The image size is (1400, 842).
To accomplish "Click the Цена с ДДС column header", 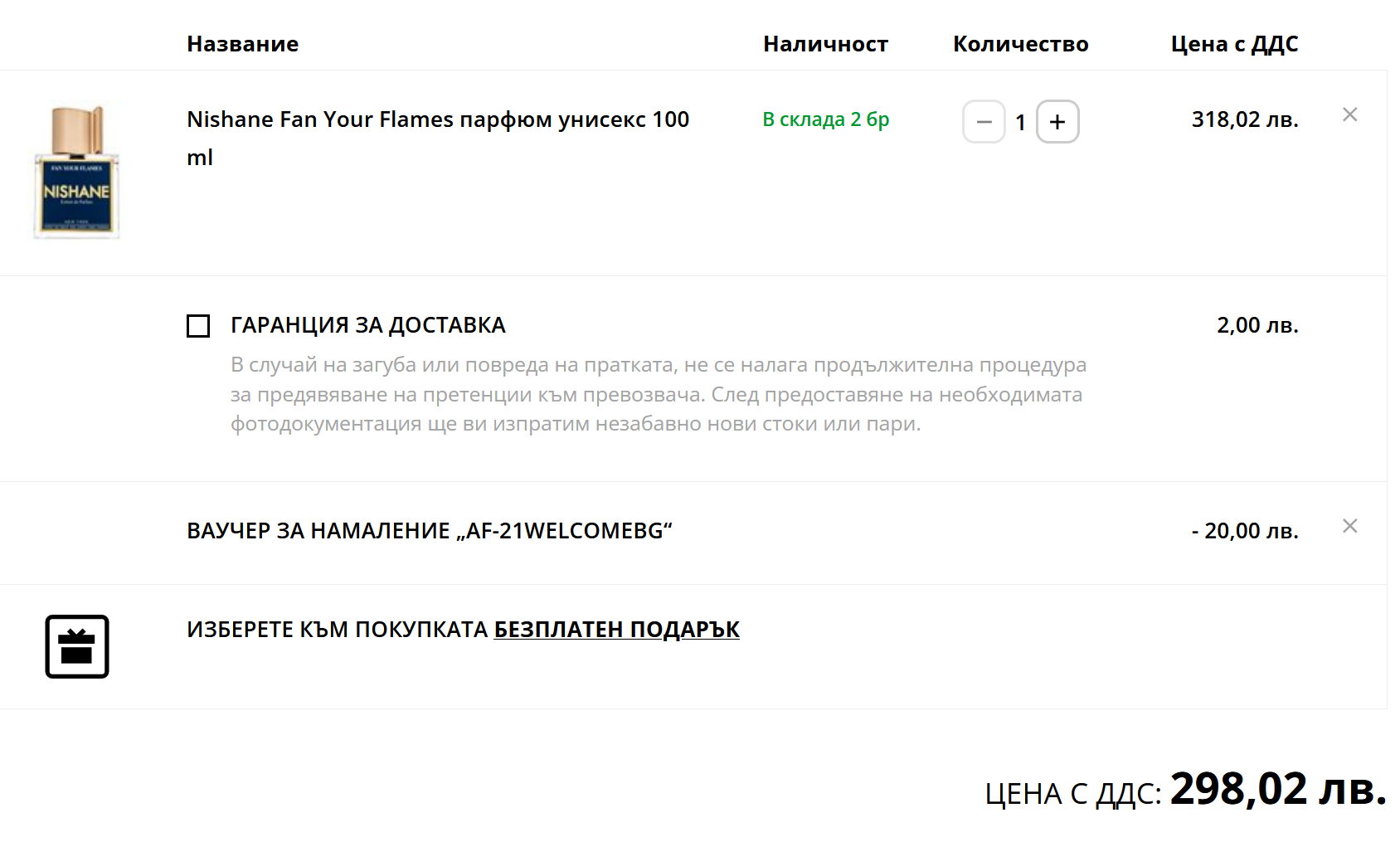I will (x=1234, y=44).
